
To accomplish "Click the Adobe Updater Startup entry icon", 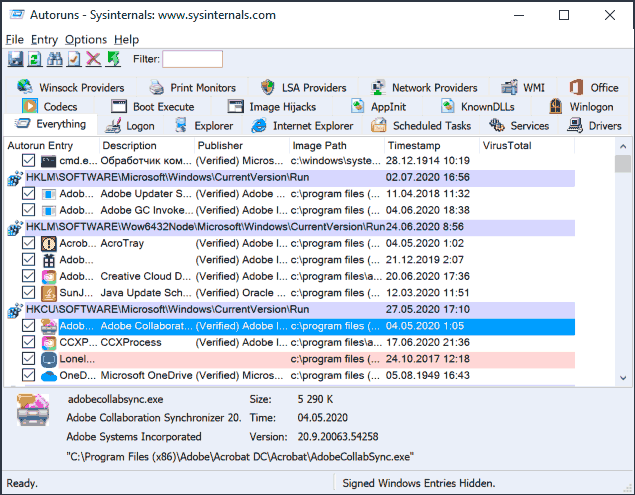I will tap(49, 194).
